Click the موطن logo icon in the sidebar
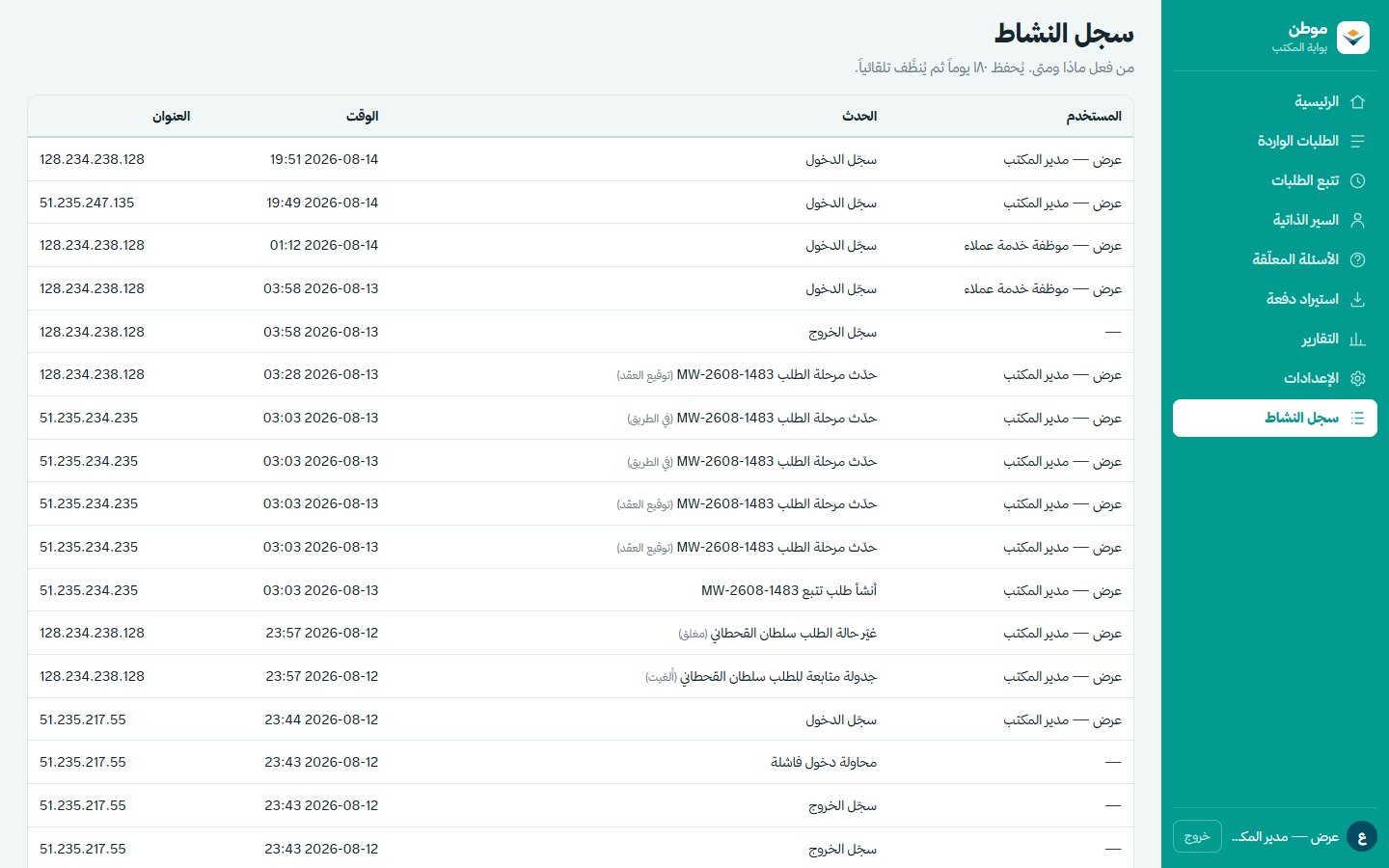Screen dimensions: 1389x868 coord(1353,38)
